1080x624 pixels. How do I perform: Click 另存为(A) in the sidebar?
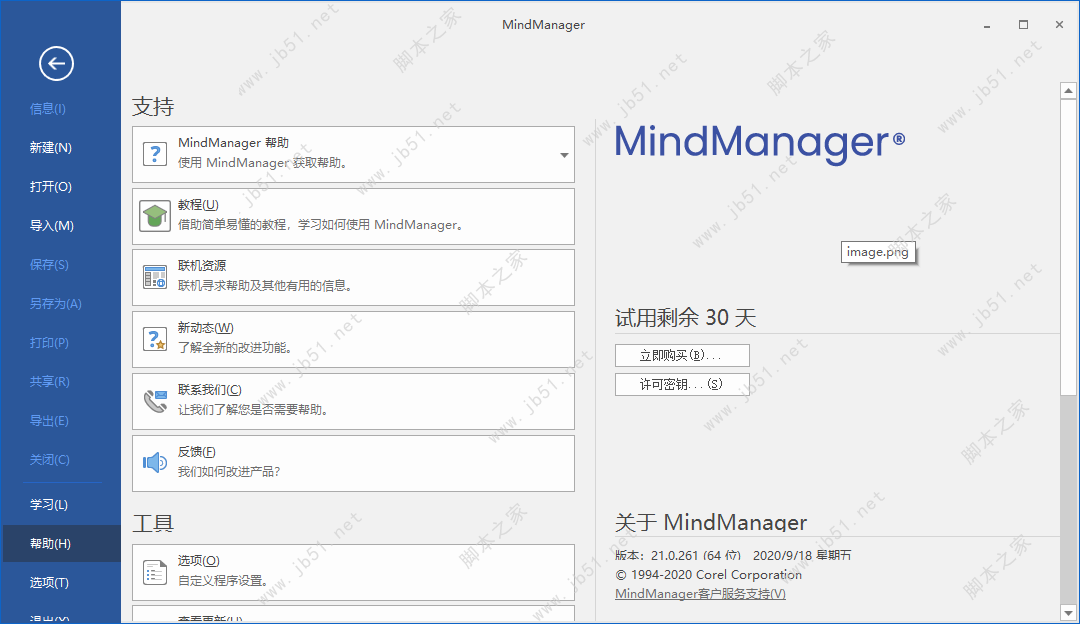[x=55, y=304]
